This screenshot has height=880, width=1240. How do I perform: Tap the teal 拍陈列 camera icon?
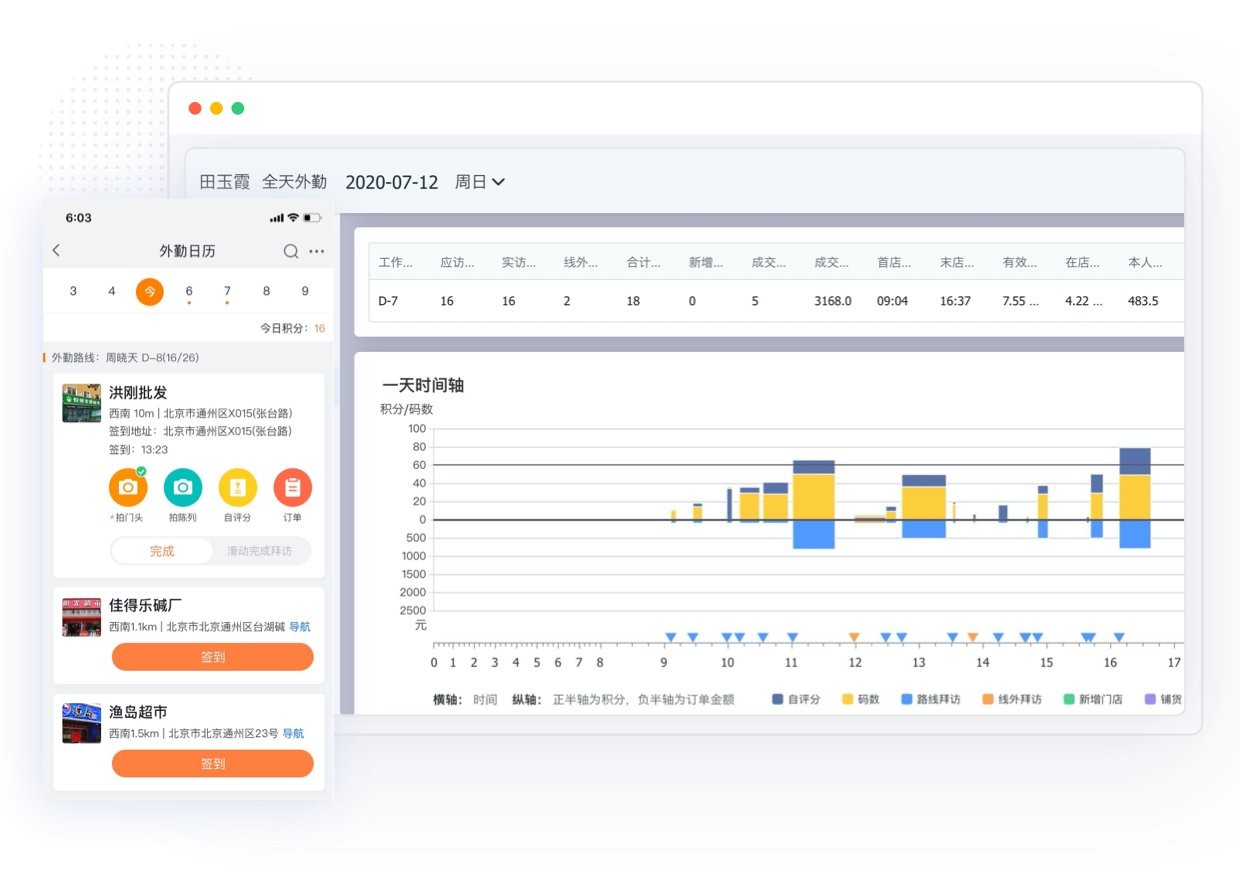(x=183, y=488)
